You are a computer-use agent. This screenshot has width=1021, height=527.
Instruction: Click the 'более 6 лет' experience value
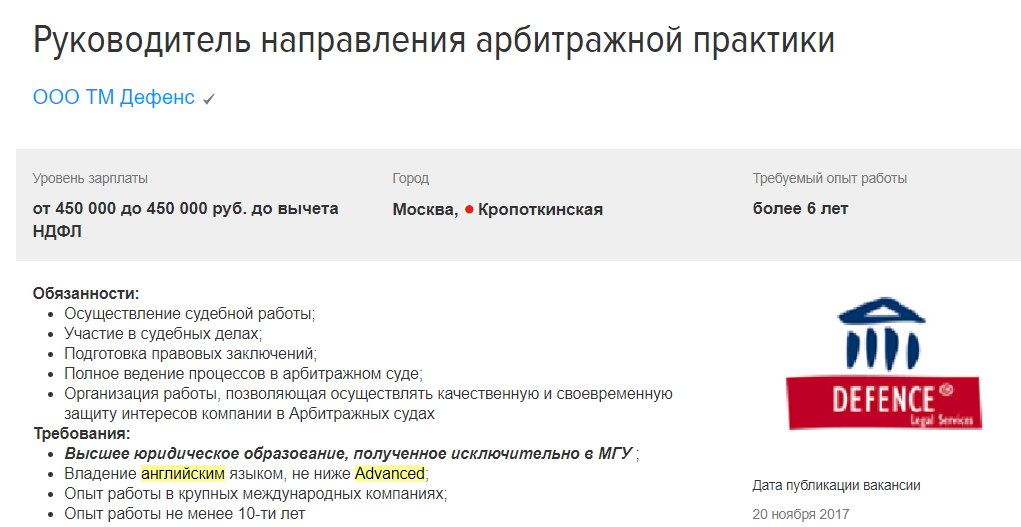(x=800, y=209)
